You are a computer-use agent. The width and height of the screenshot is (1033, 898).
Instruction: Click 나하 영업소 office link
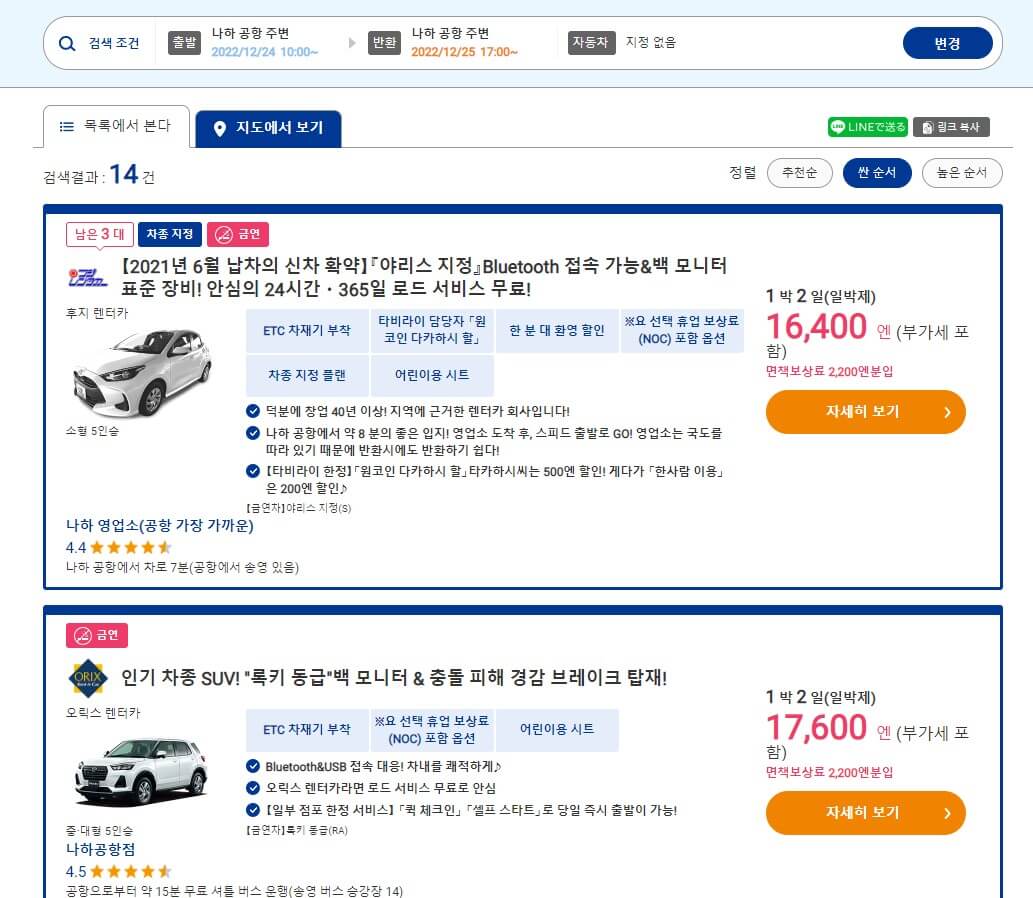(159, 525)
